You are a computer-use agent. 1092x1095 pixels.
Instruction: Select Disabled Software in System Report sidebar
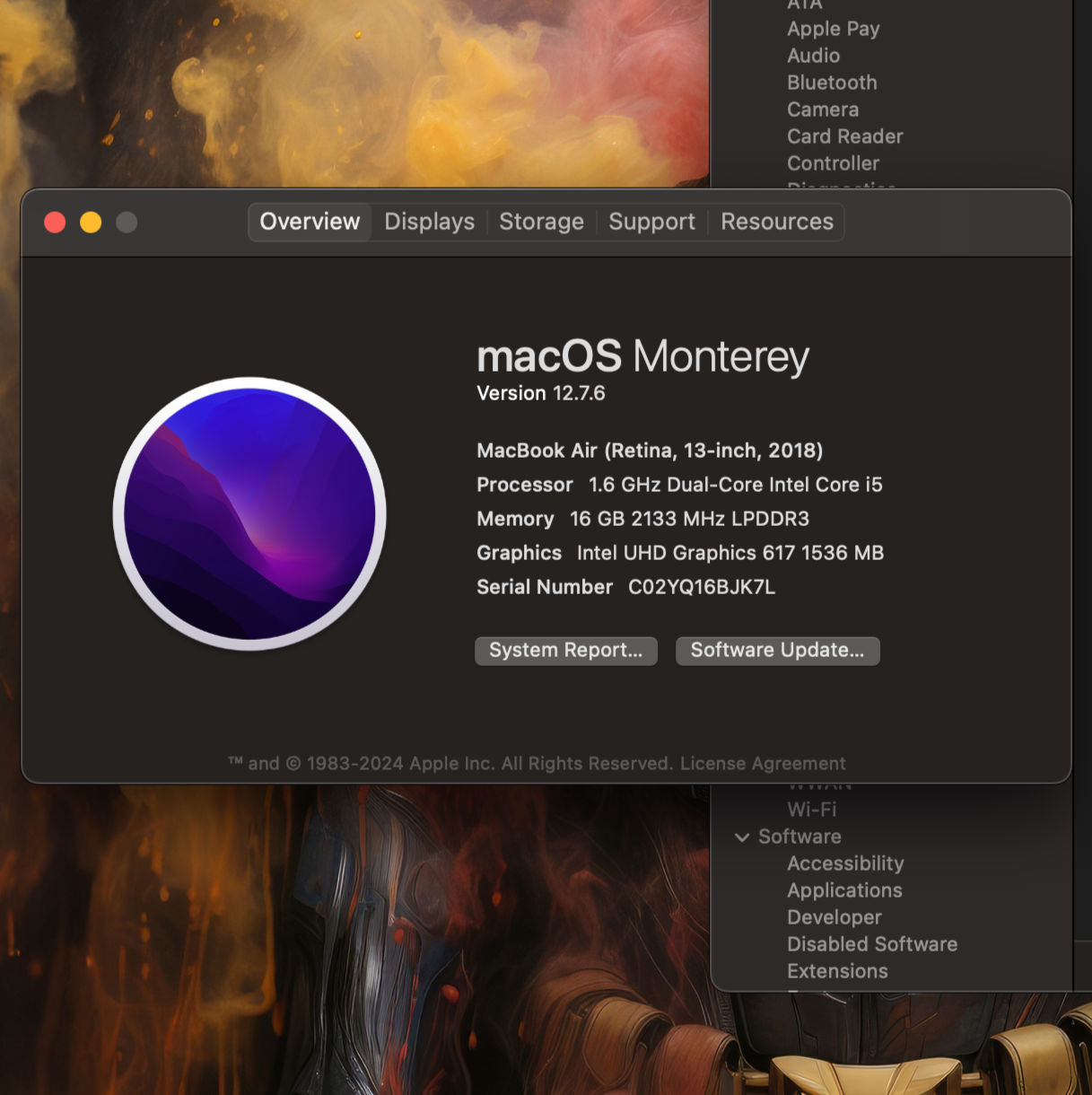(x=872, y=944)
